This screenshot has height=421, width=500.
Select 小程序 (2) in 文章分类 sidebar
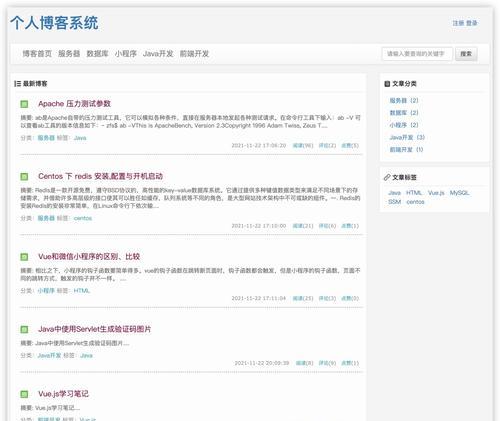(x=404, y=125)
